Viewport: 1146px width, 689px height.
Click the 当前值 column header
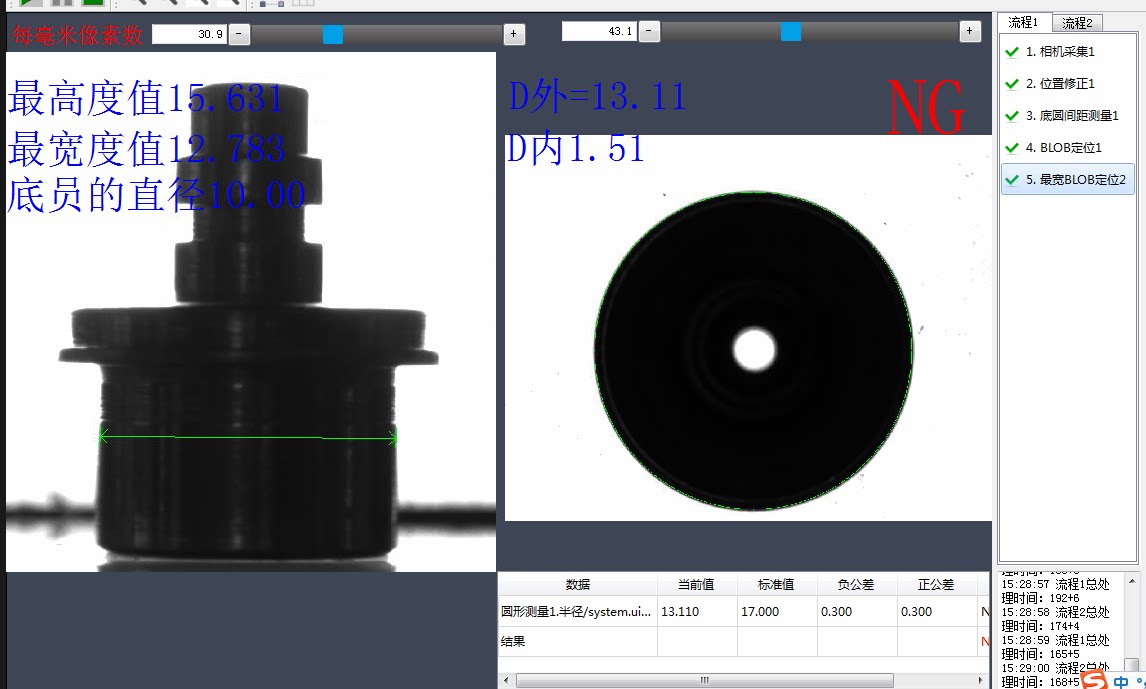click(x=697, y=585)
